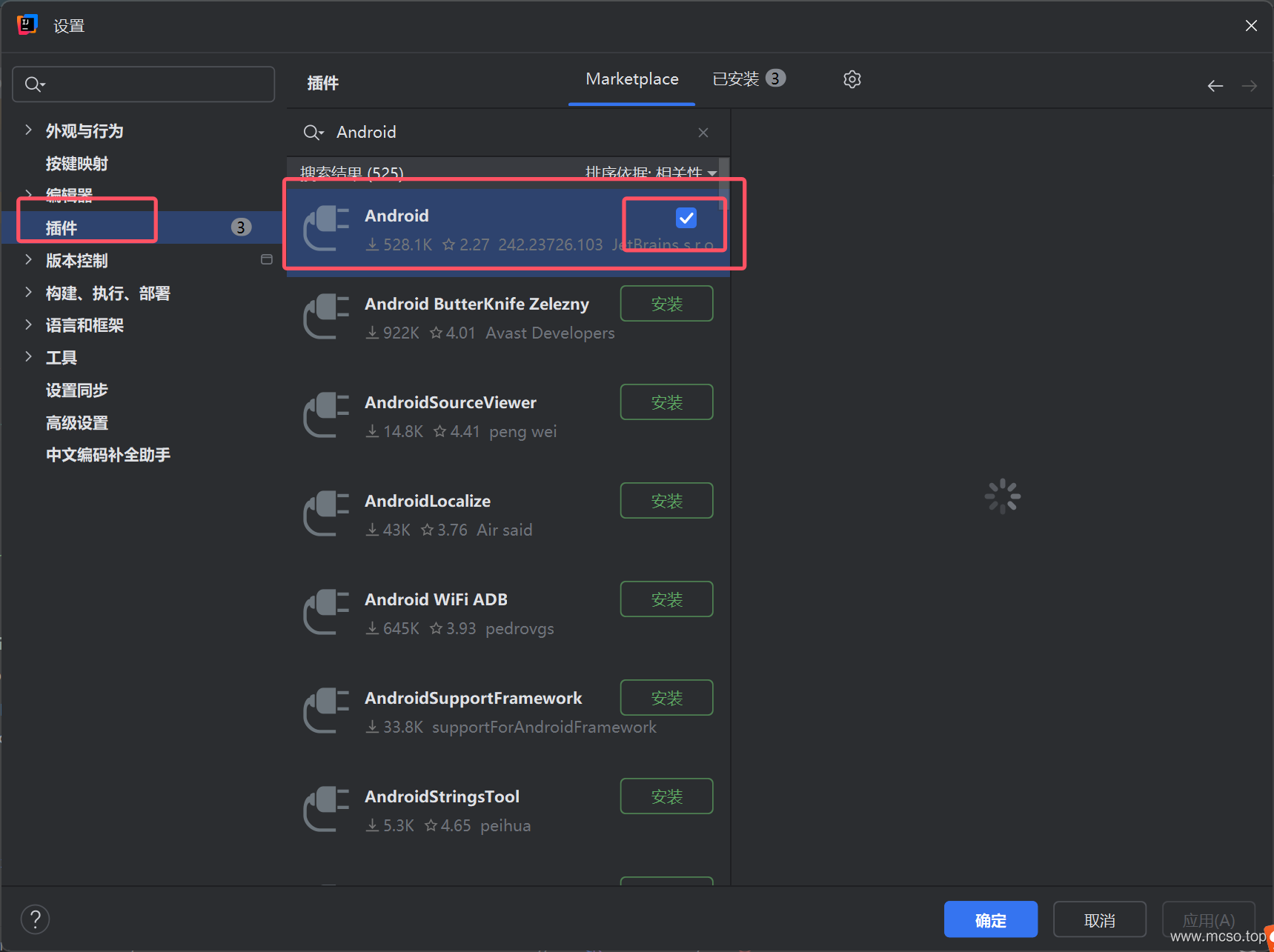The width and height of the screenshot is (1274, 952).
Task: Expand 构建、执行、部署 section
Action: 28,292
